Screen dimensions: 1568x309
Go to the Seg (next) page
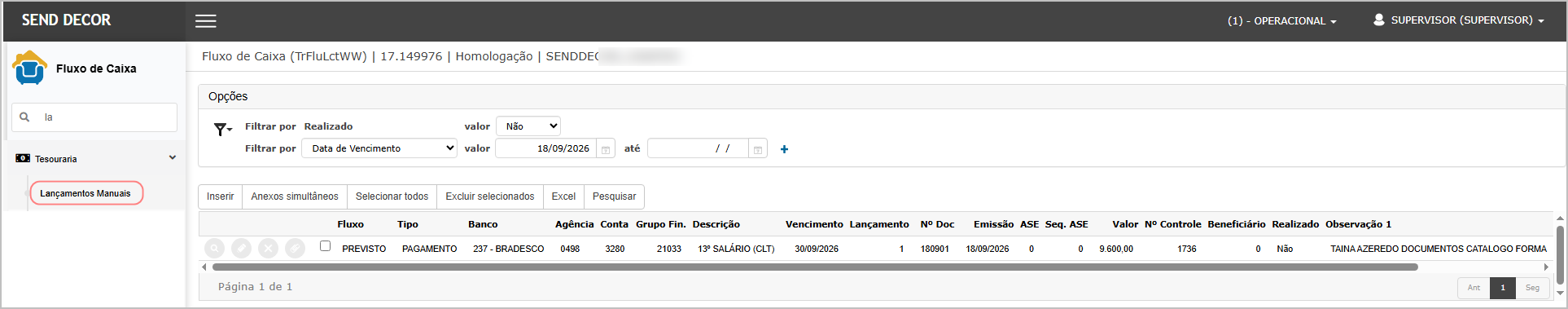pyautogui.click(x=1532, y=288)
